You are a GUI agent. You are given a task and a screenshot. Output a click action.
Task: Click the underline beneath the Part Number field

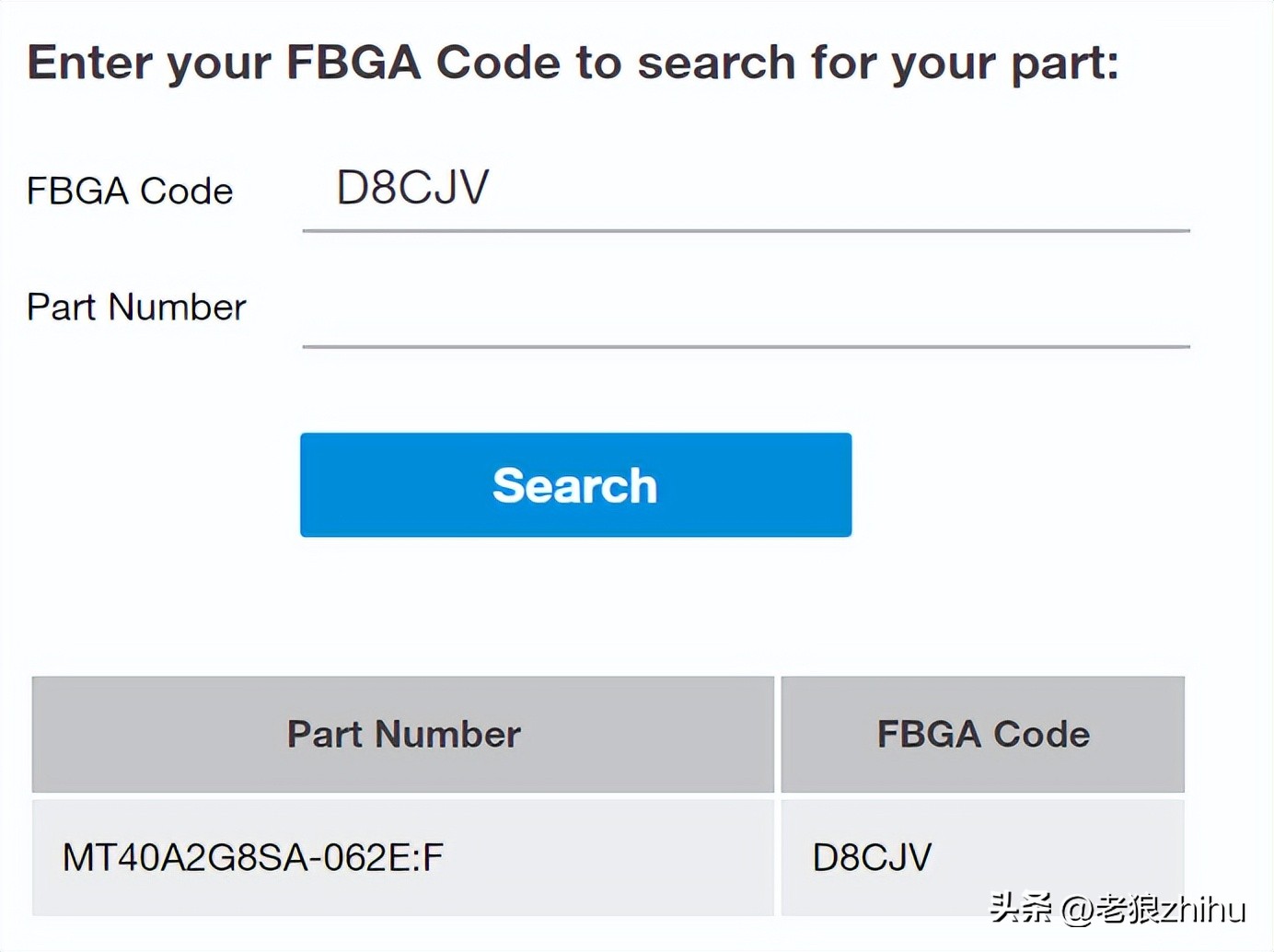[746, 346]
